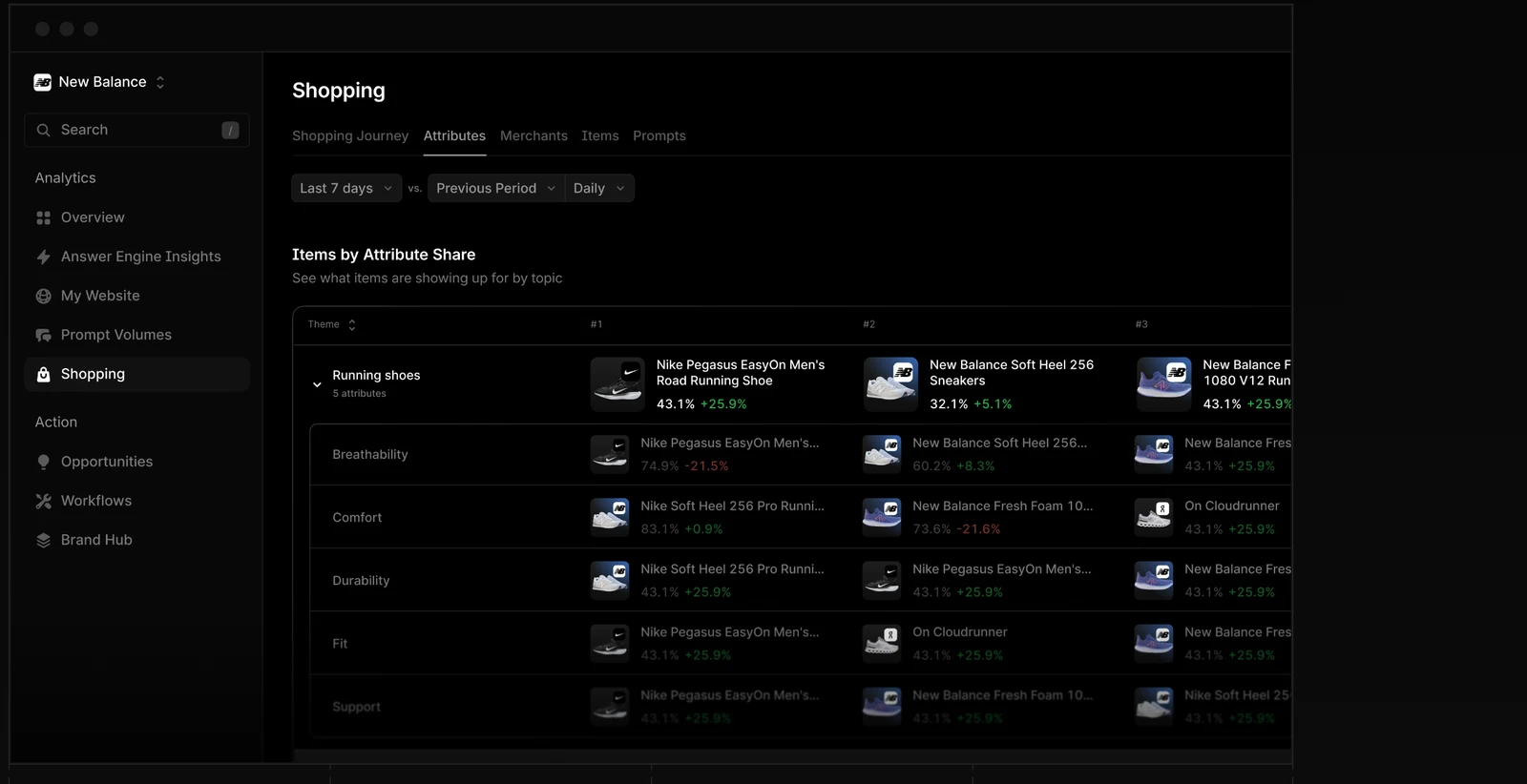
Task: Click the Opportunities lightbulb icon
Action: point(43,462)
